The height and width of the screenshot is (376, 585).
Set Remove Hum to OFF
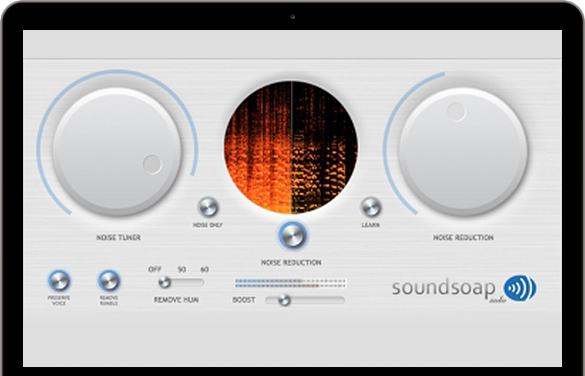point(155,269)
